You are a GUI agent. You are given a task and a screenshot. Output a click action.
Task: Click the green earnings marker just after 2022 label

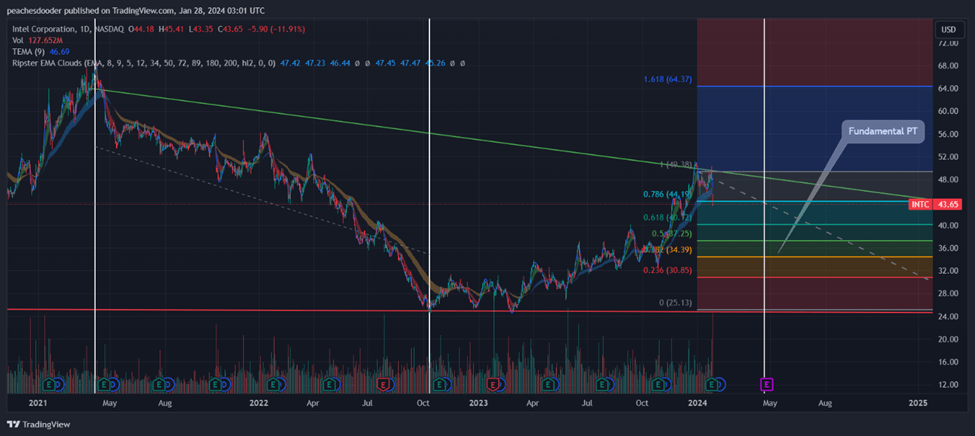(x=272, y=384)
